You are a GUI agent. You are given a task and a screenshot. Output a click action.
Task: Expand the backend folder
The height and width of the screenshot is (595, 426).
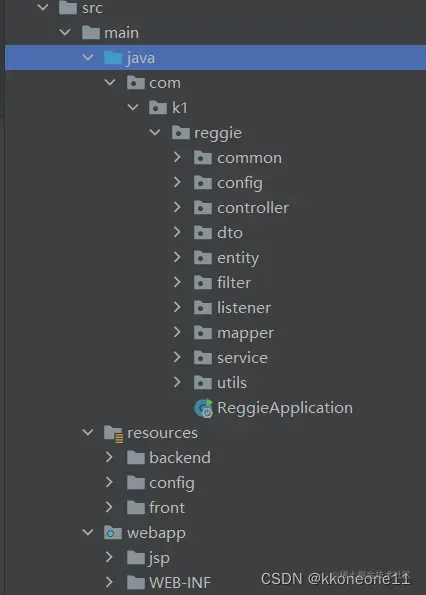(109, 457)
